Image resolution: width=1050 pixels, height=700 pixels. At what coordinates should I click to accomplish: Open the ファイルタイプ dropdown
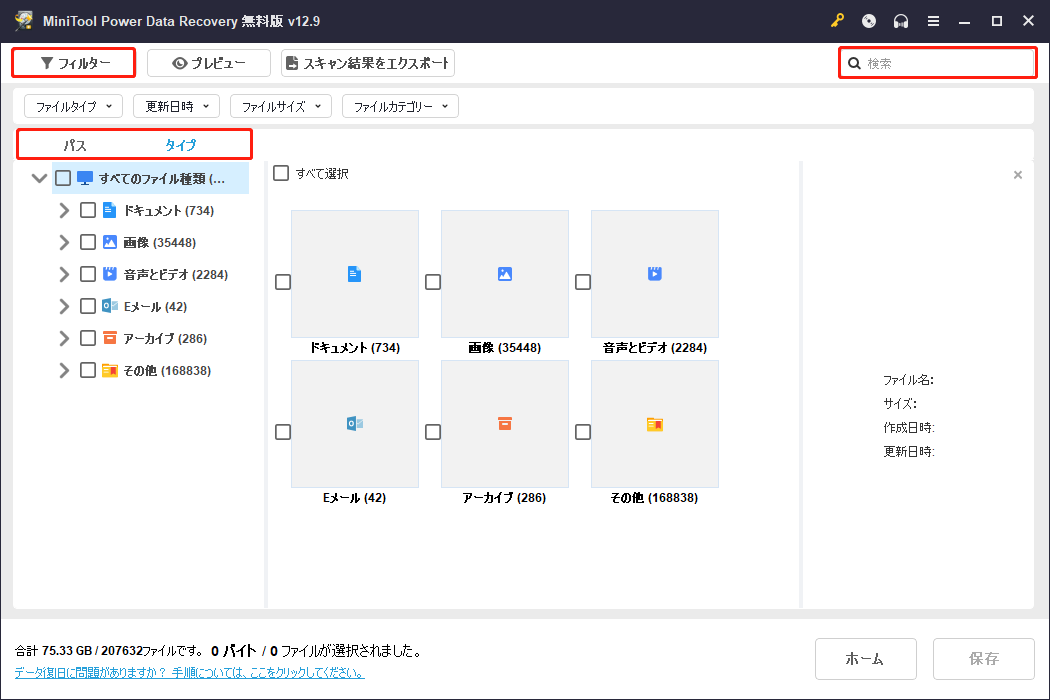tap(74, 106)
